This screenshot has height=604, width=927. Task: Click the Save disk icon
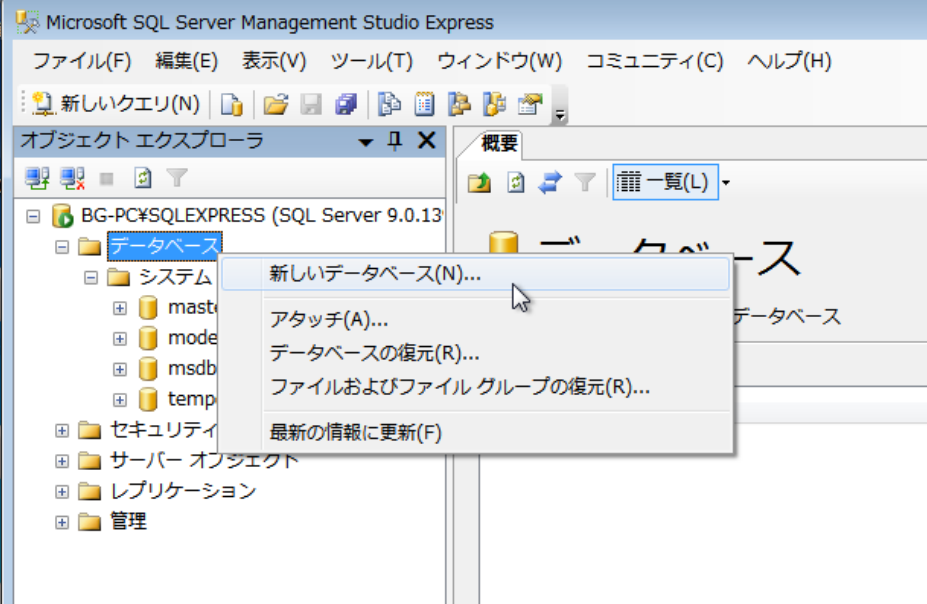[x=311, y=104]
